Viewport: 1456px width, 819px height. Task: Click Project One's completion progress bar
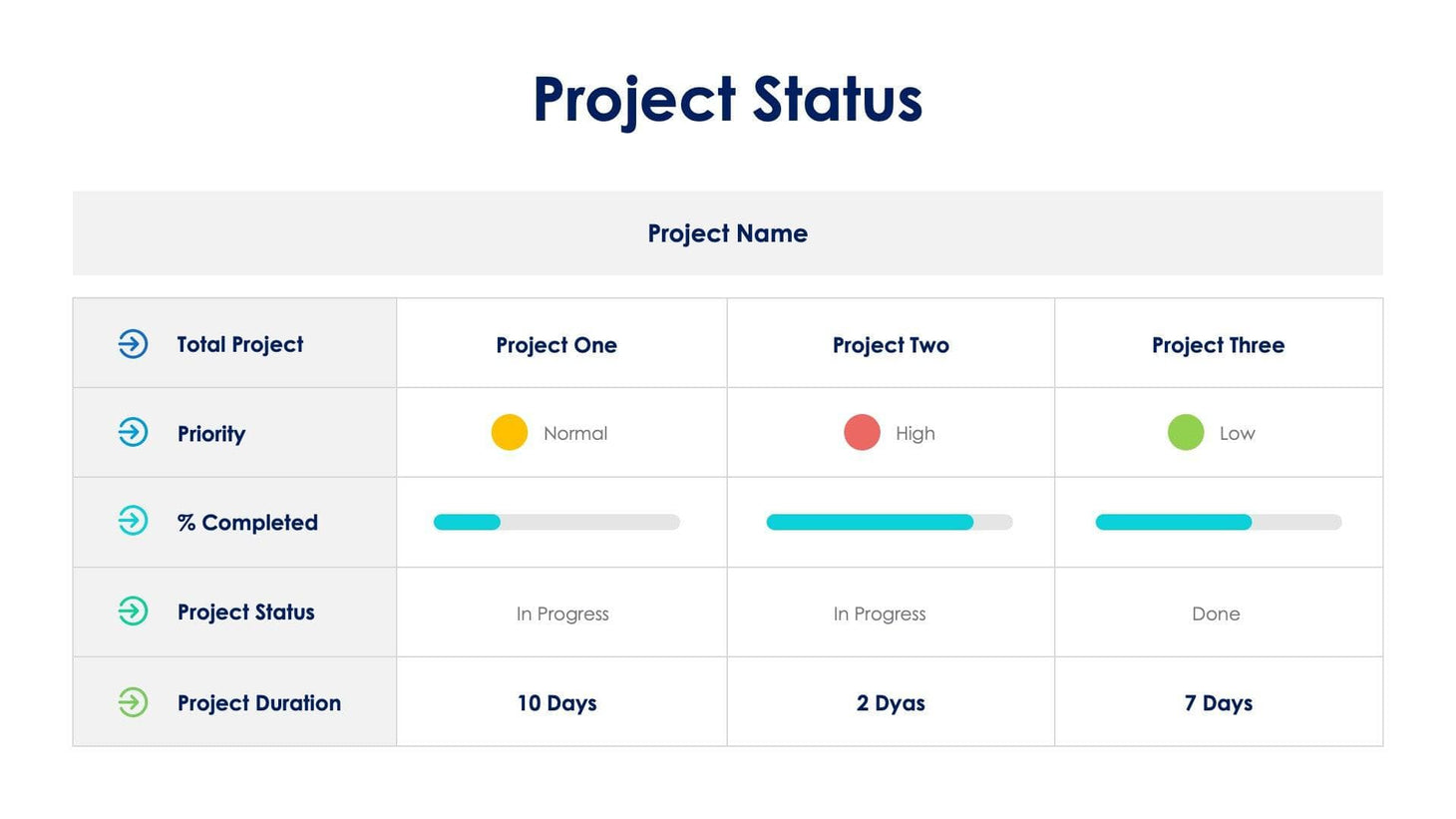(556, 522)
